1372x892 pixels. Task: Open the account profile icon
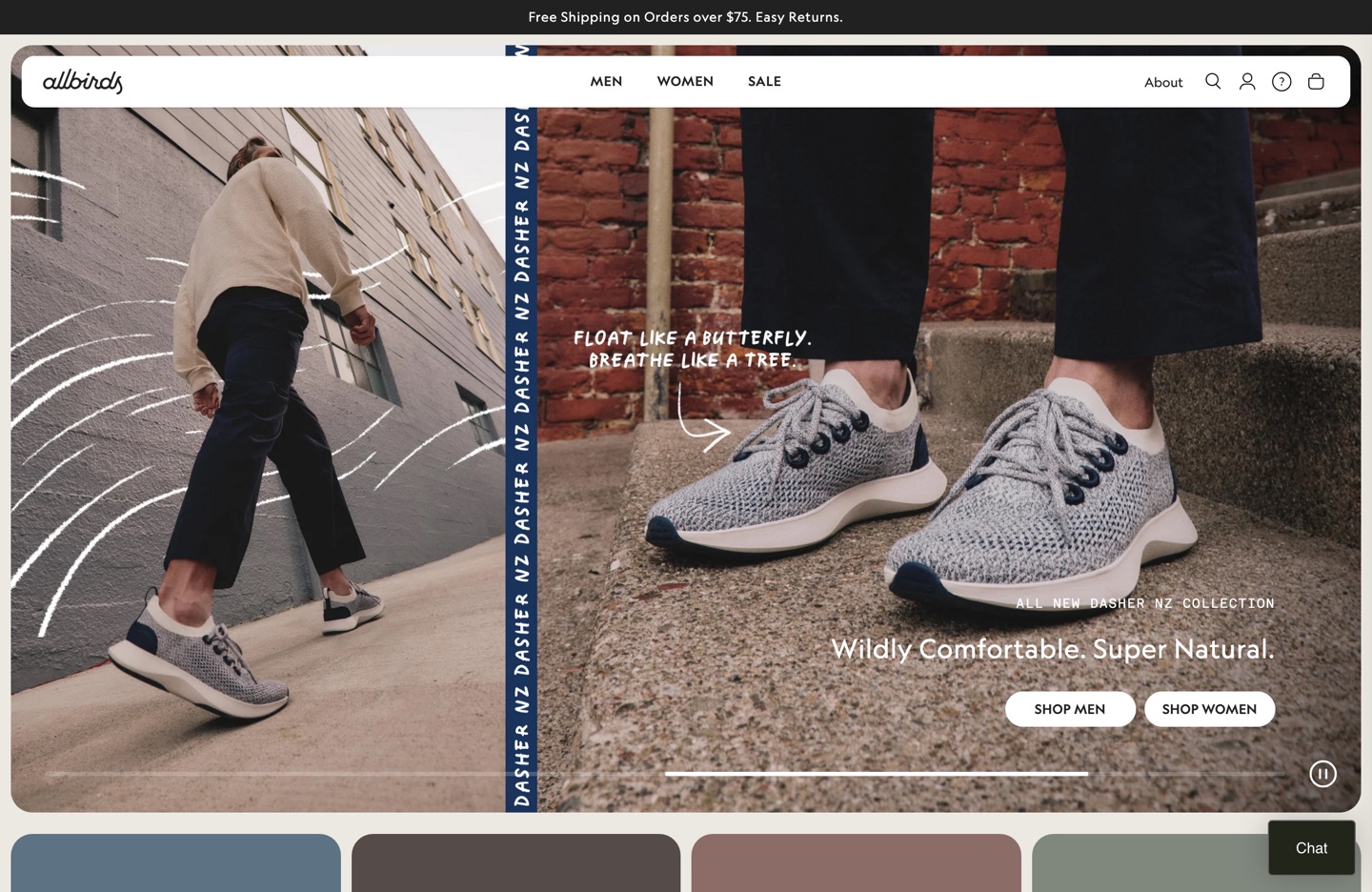coord(1247,81)
